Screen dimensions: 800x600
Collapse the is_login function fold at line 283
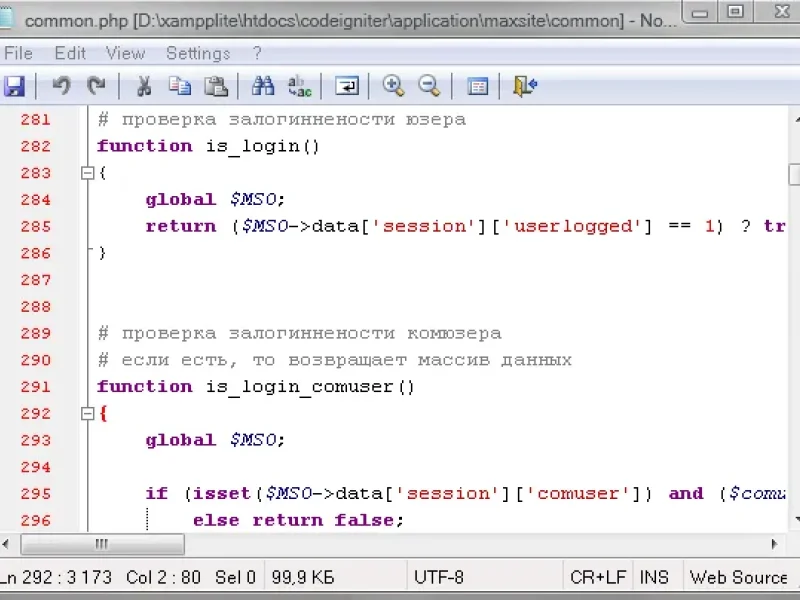87,173
